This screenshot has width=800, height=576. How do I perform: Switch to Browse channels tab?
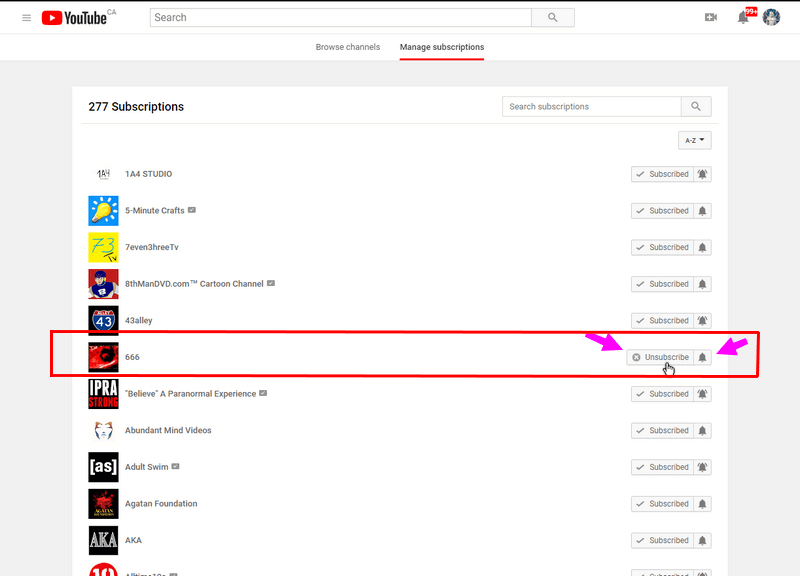pyautogui.click(x=347, y=47)
